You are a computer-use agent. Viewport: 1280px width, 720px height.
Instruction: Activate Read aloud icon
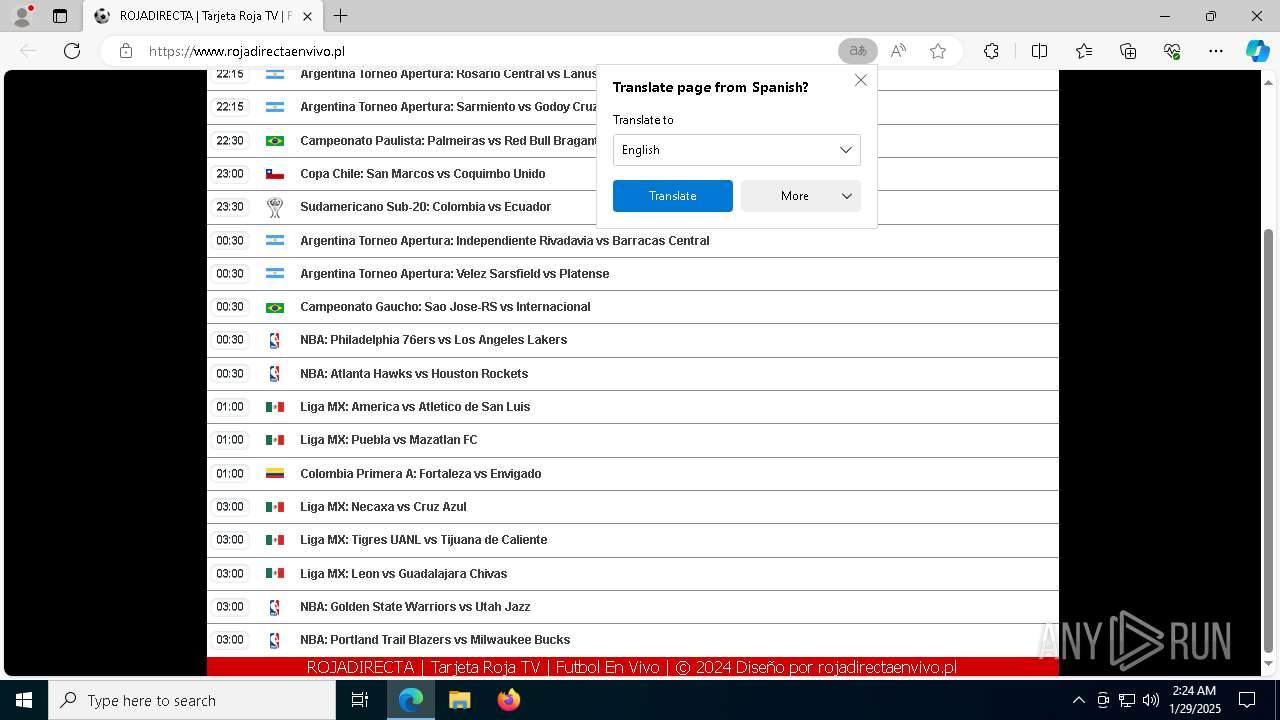coord(898,51)
